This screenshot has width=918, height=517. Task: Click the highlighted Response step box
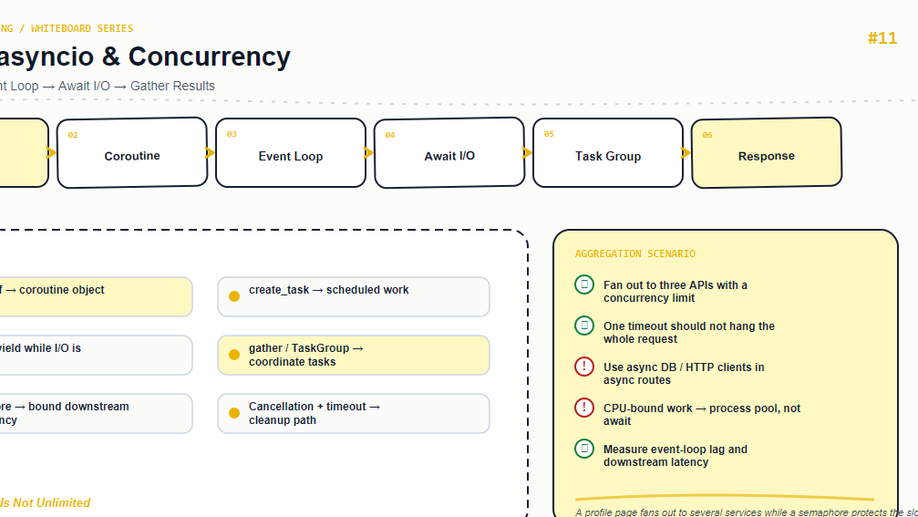click(x=766, y=153)
